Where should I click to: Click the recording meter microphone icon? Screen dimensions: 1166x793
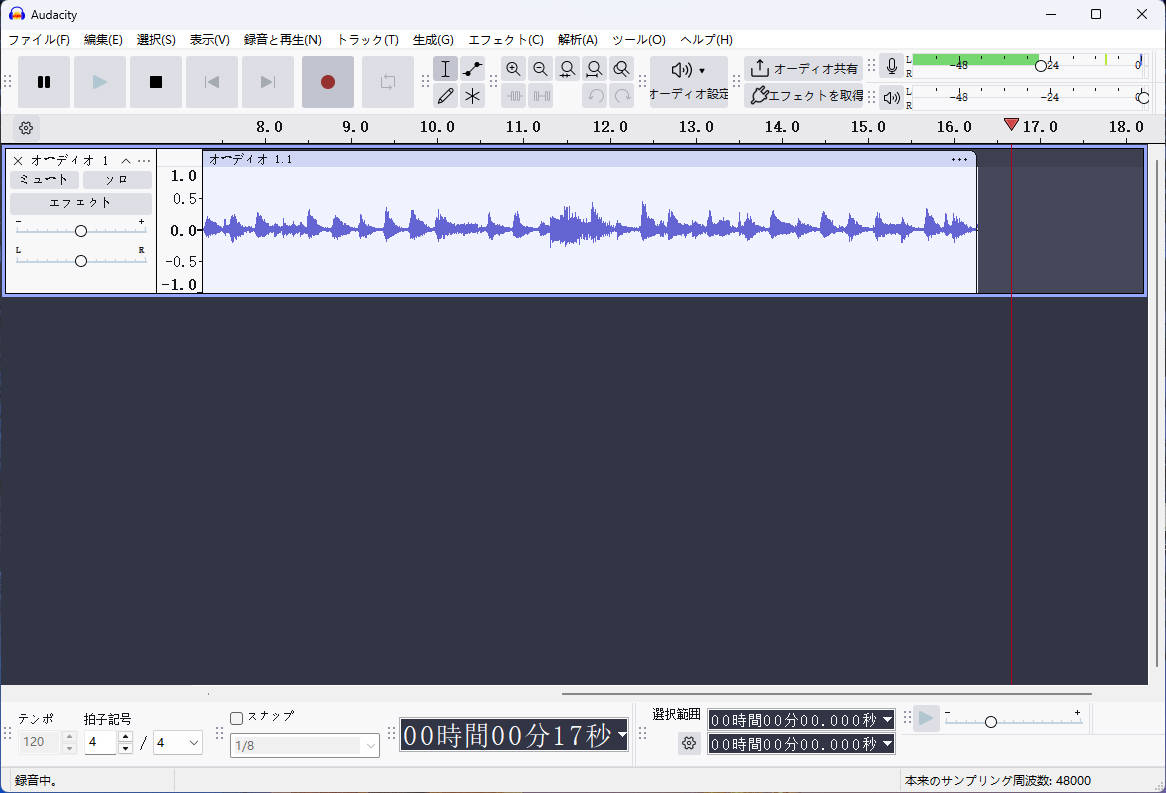[x=891, y=65]
